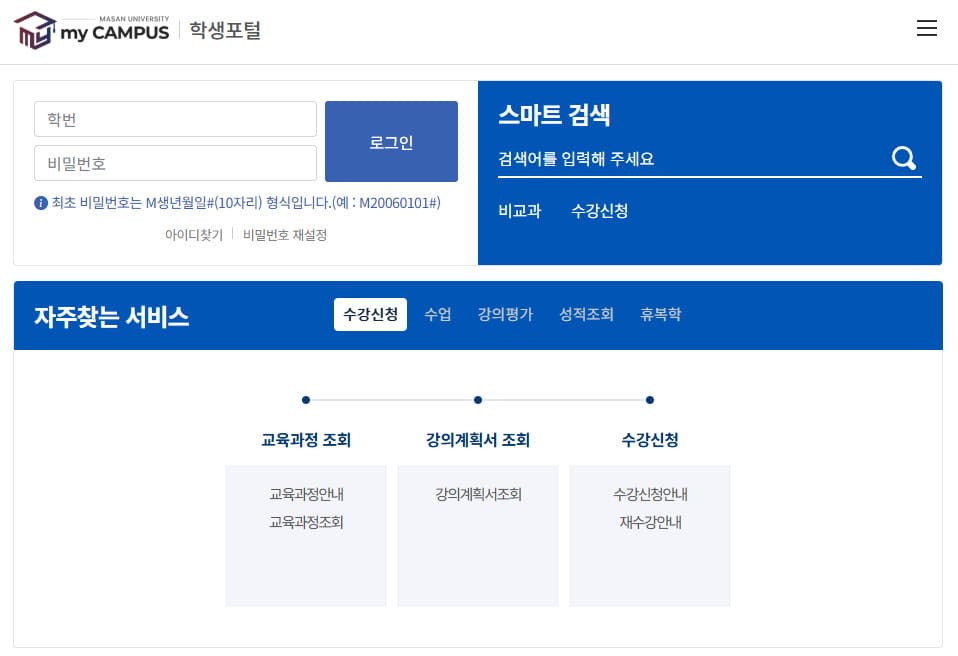Open the 교육과정안내 link
The image size is (958, 656).
coord(305,494)
